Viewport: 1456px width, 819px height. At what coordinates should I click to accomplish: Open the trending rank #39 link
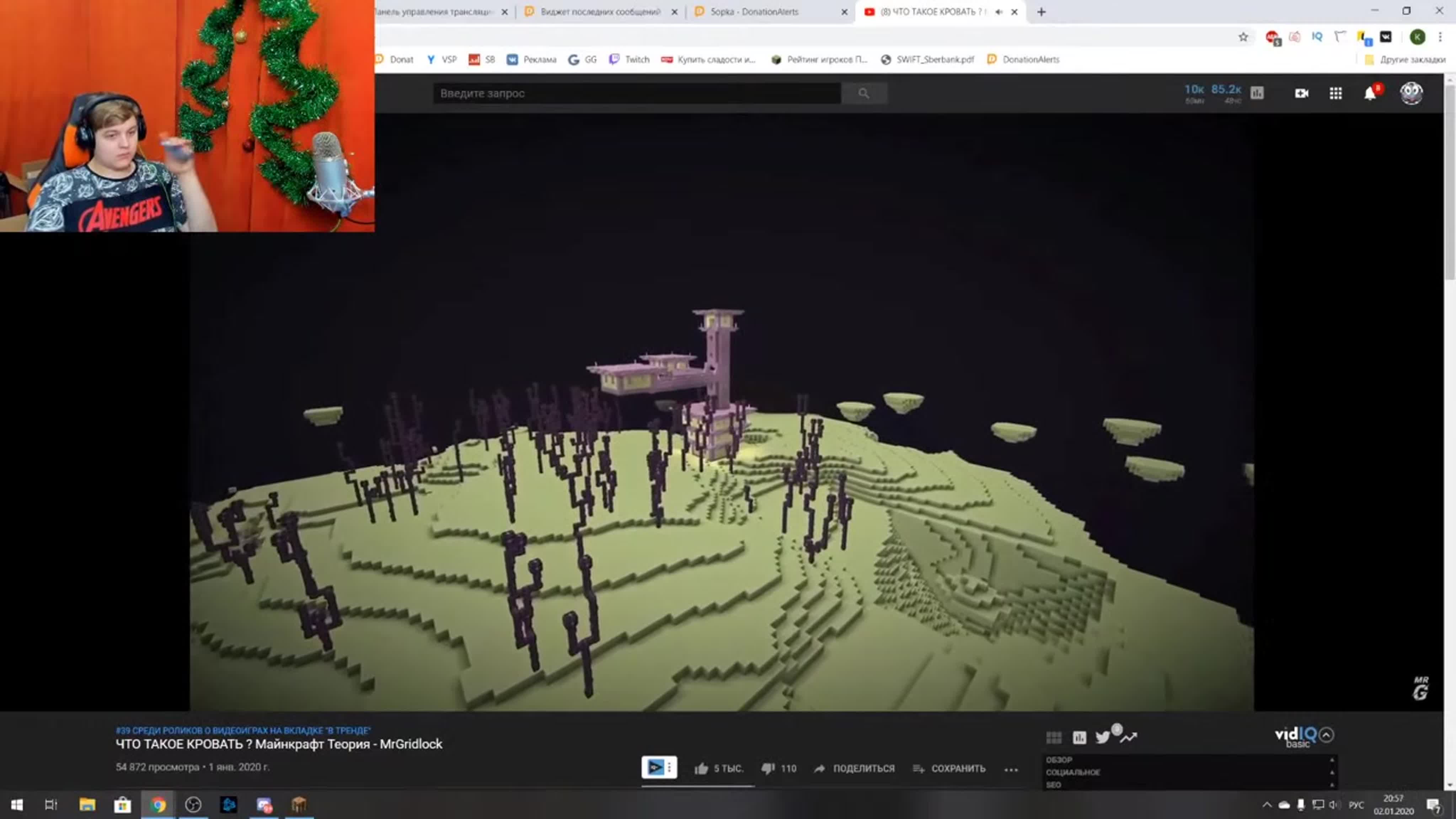click(243, 730)
